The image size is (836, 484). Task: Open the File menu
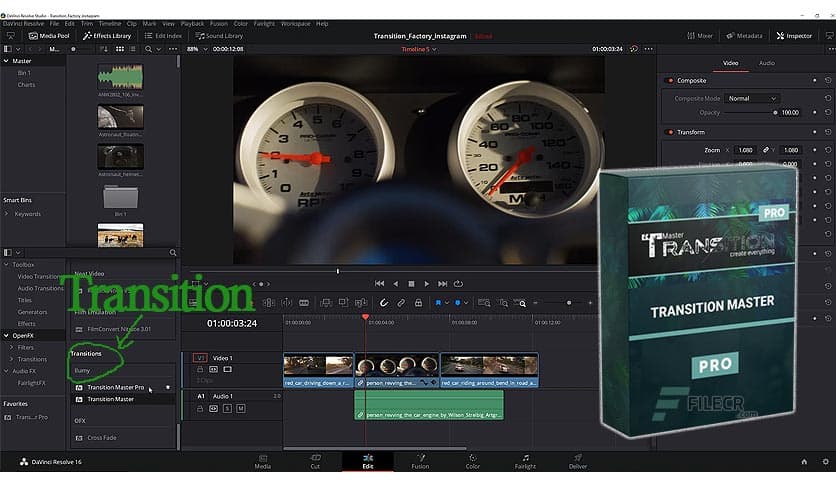pyautogui.click(x=54, y=23)
